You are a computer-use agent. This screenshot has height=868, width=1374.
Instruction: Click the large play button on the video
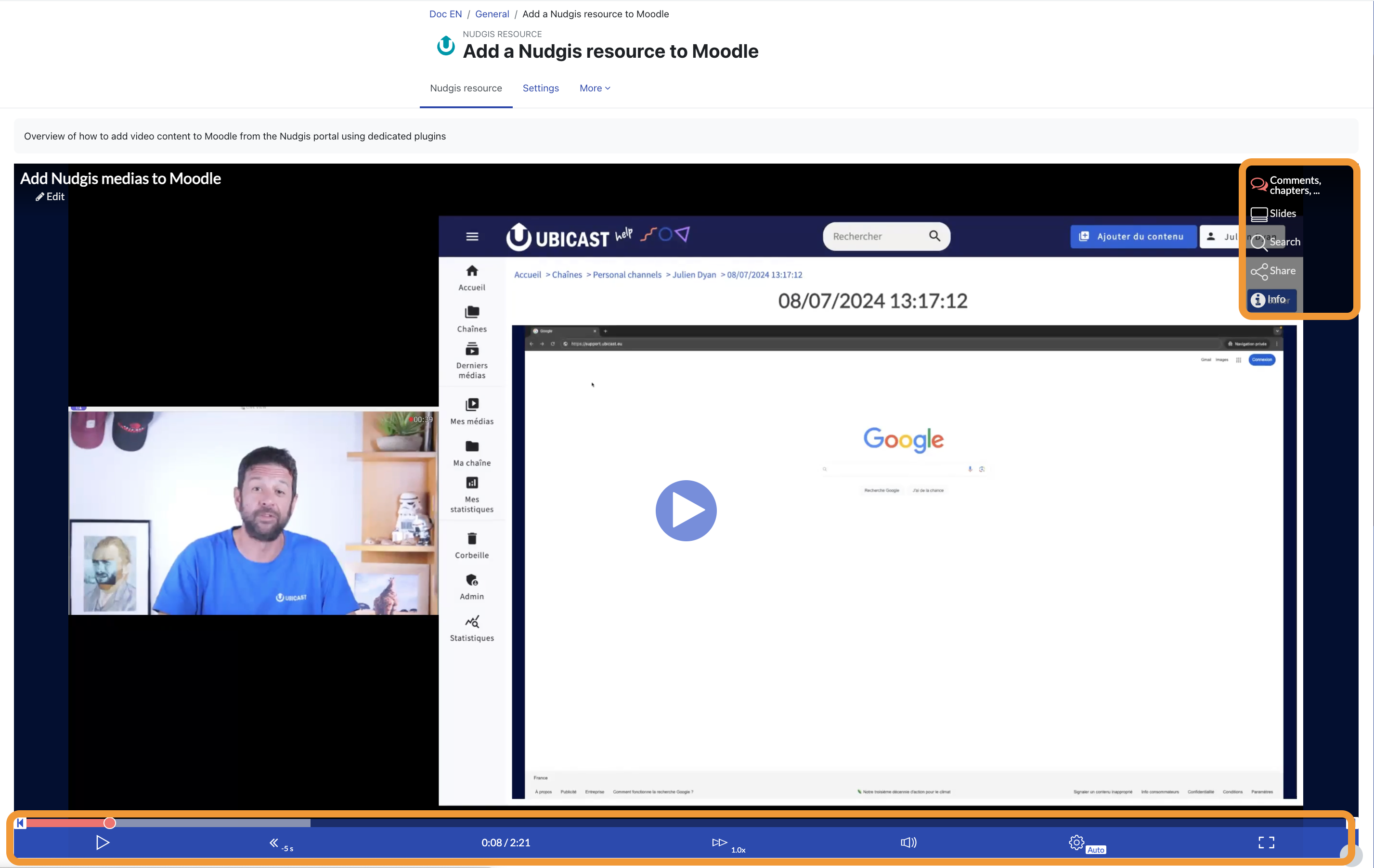(686, 511)
